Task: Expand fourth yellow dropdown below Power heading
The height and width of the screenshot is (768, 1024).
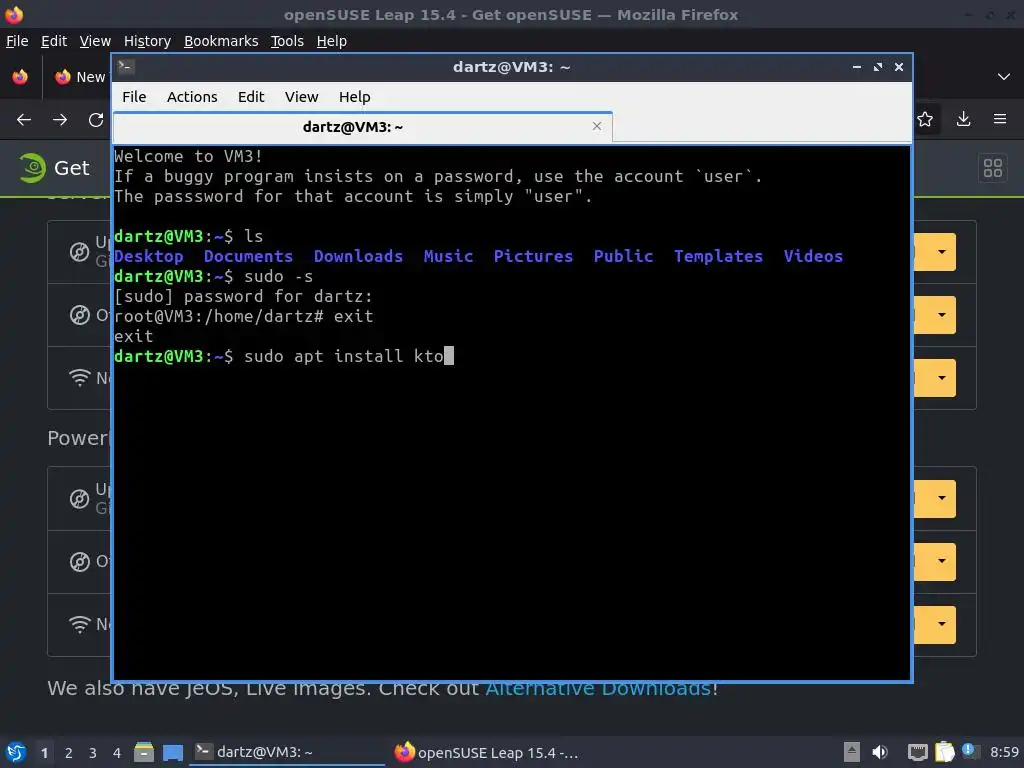Action: point(941,498)
